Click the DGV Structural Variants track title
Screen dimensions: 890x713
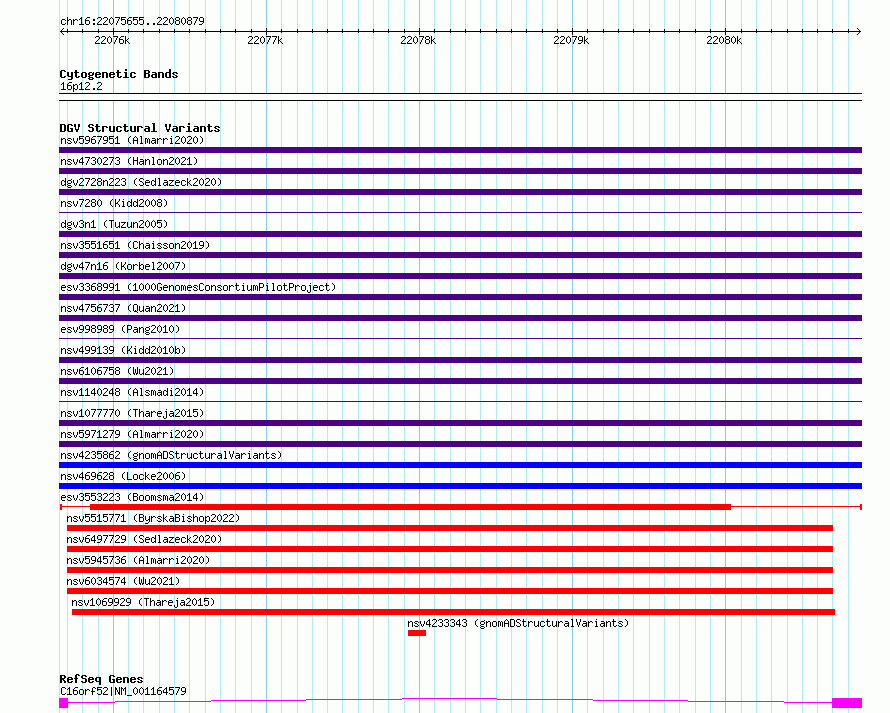click(140, 128)
